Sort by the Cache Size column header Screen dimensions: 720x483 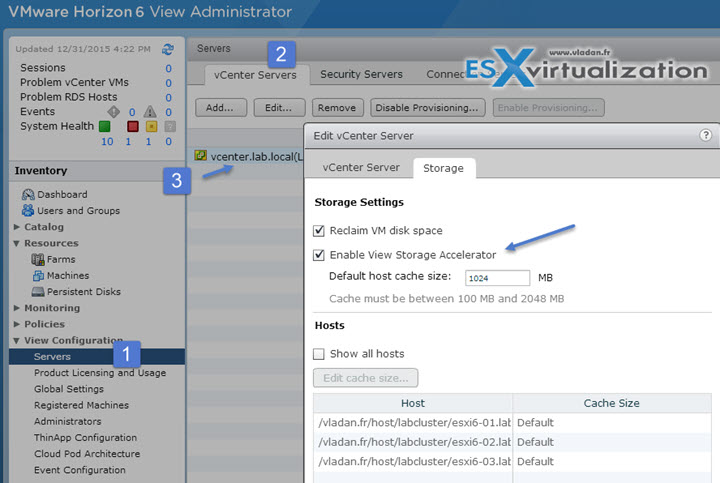pos(612,403)
